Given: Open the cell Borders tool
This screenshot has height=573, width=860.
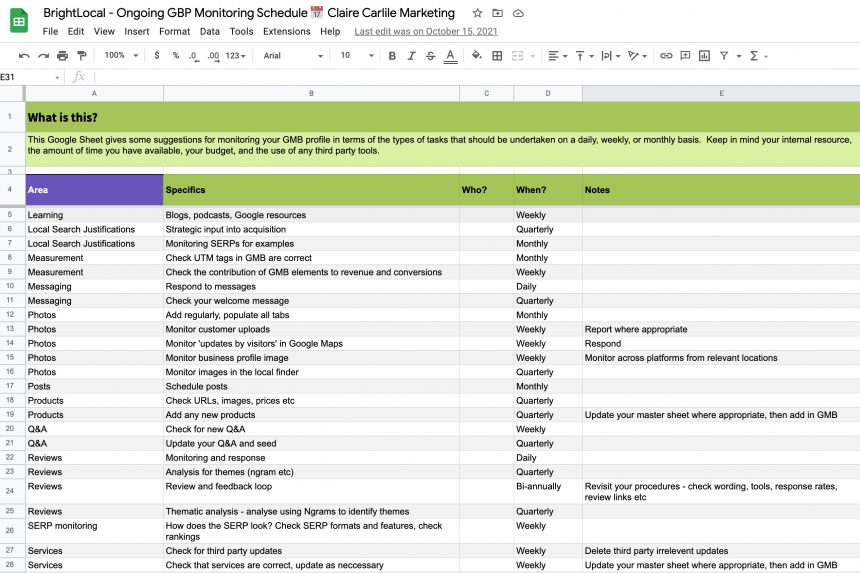Looking at the screenshot, I should click(497, 56).
